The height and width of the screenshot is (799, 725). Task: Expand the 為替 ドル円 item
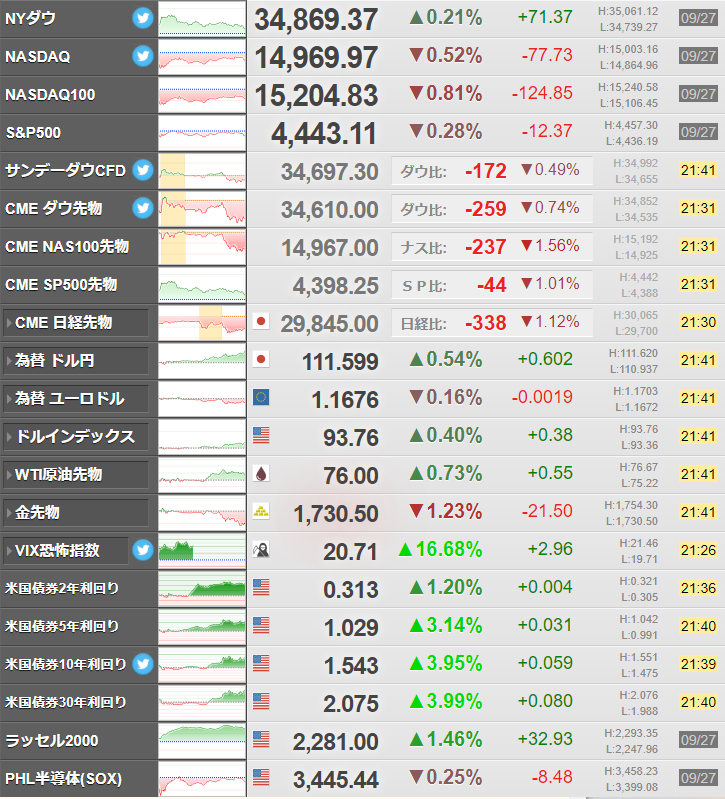(x=76, y=361)
